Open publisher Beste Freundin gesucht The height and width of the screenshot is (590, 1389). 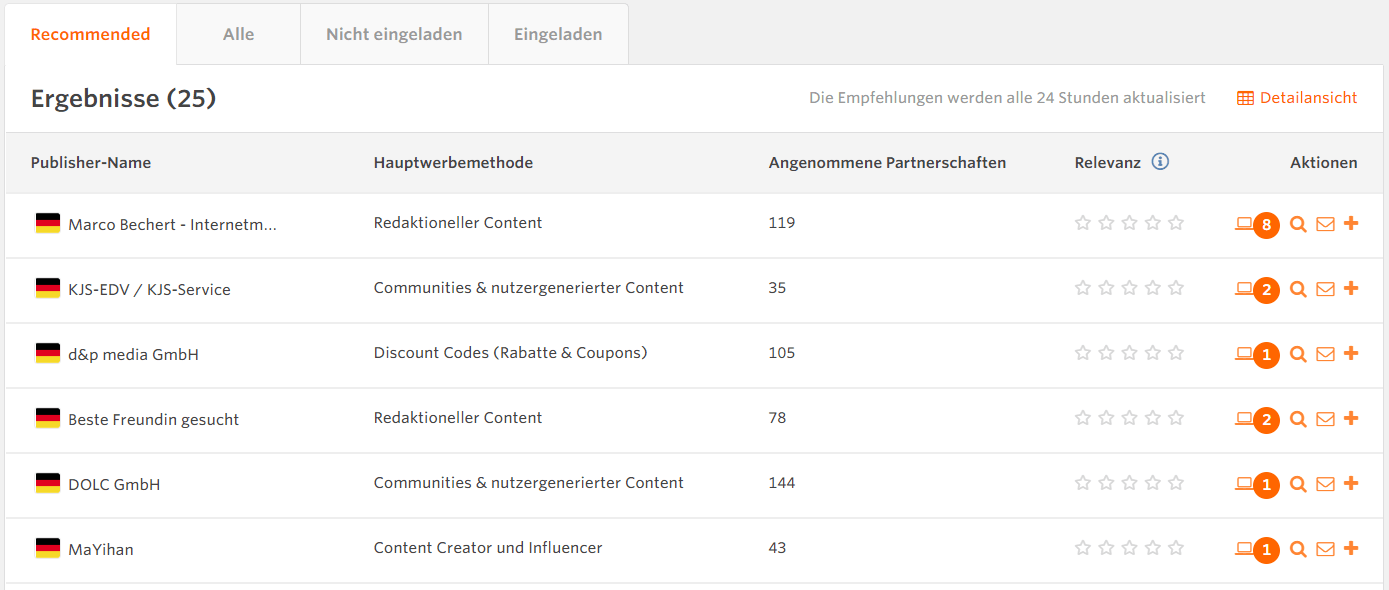tap(153, 420)
